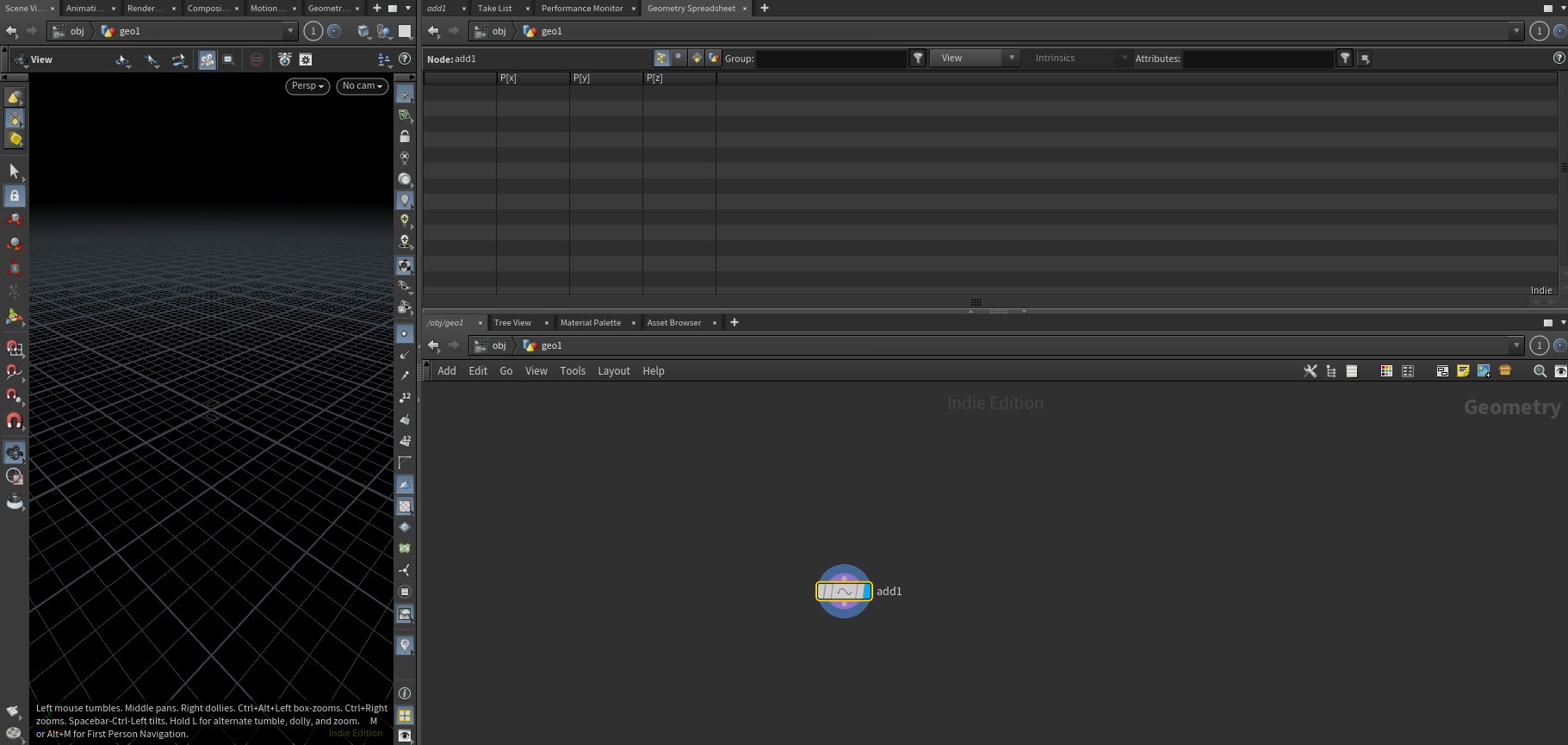1568x745 pixels.
Task: Add new pane tab beside Geometry Spreadsheet
Action: (x=764, y=8)
